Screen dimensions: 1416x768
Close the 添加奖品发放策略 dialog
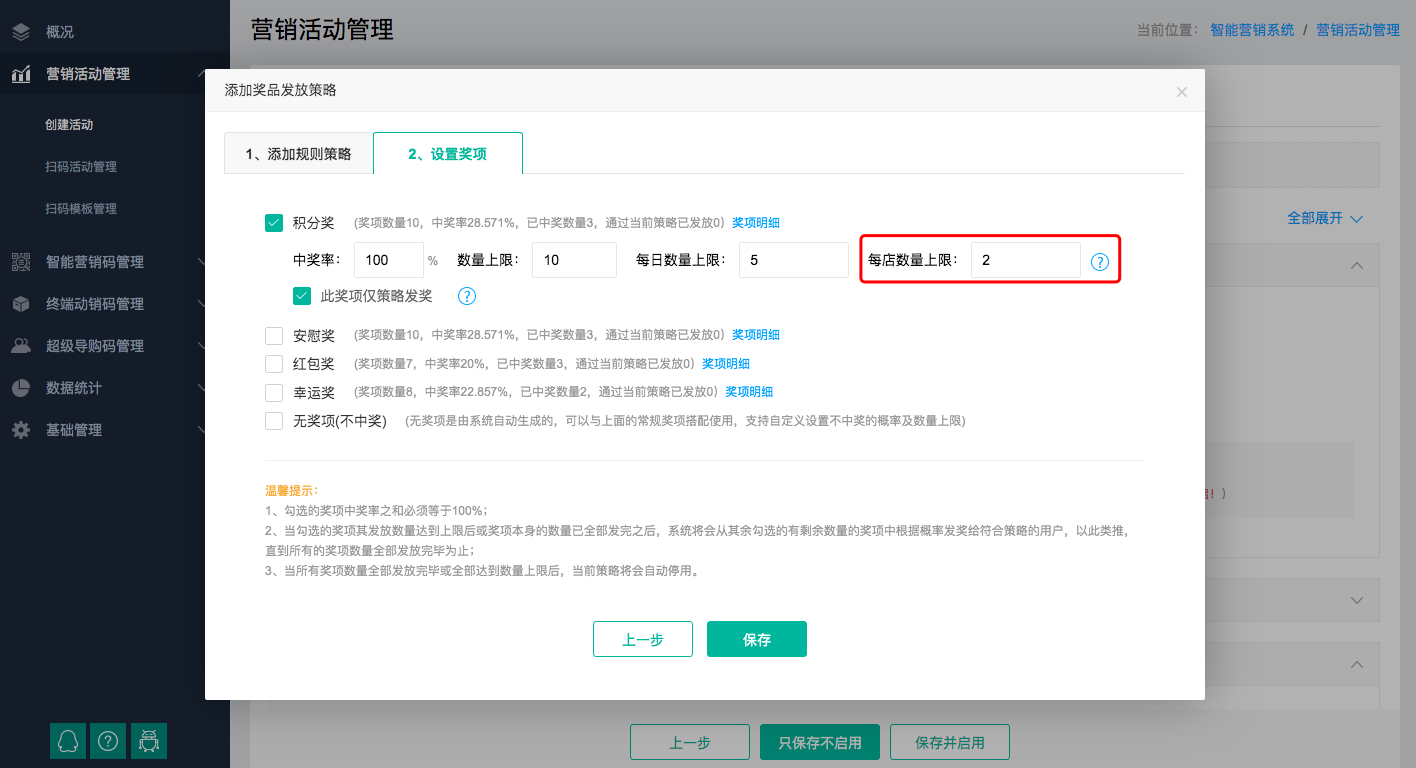tap(1182, 92)
